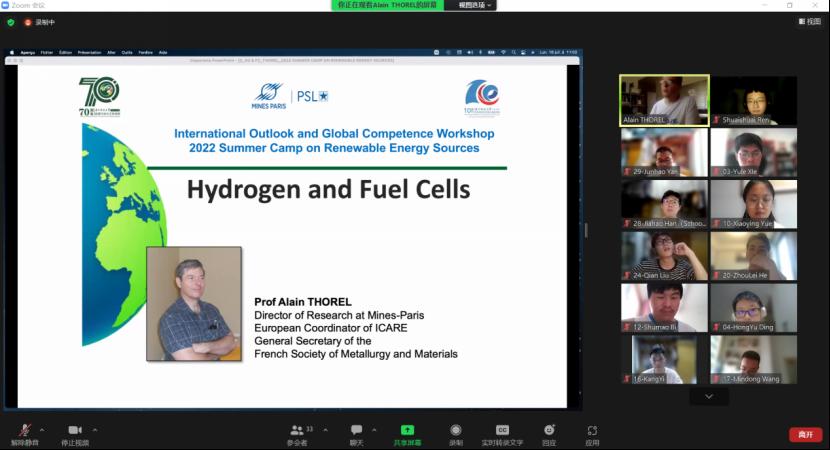Click the view layout button top right
Image resolution: width=830 pixels, height=450 pixels.
pyautogui.click(x=808, y=21)
